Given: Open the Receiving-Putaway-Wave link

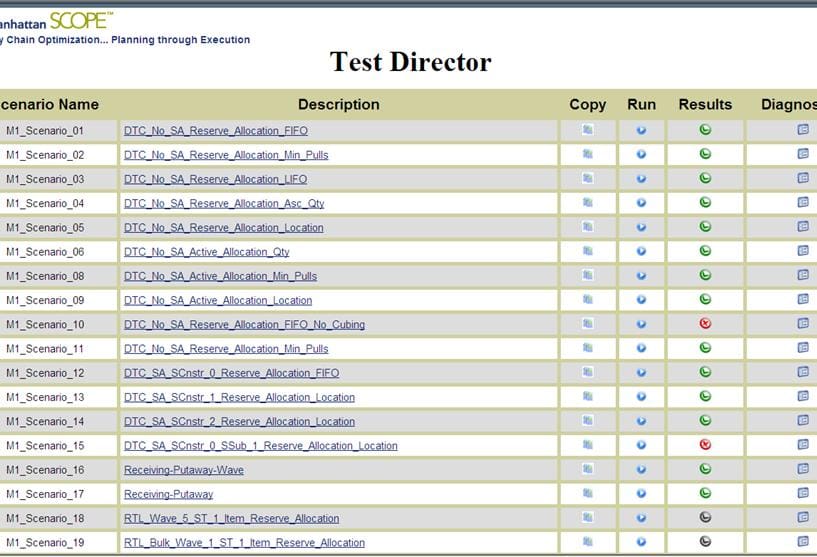Looking at the screenshot, I should pyautogui.click(x=184, y=470).
